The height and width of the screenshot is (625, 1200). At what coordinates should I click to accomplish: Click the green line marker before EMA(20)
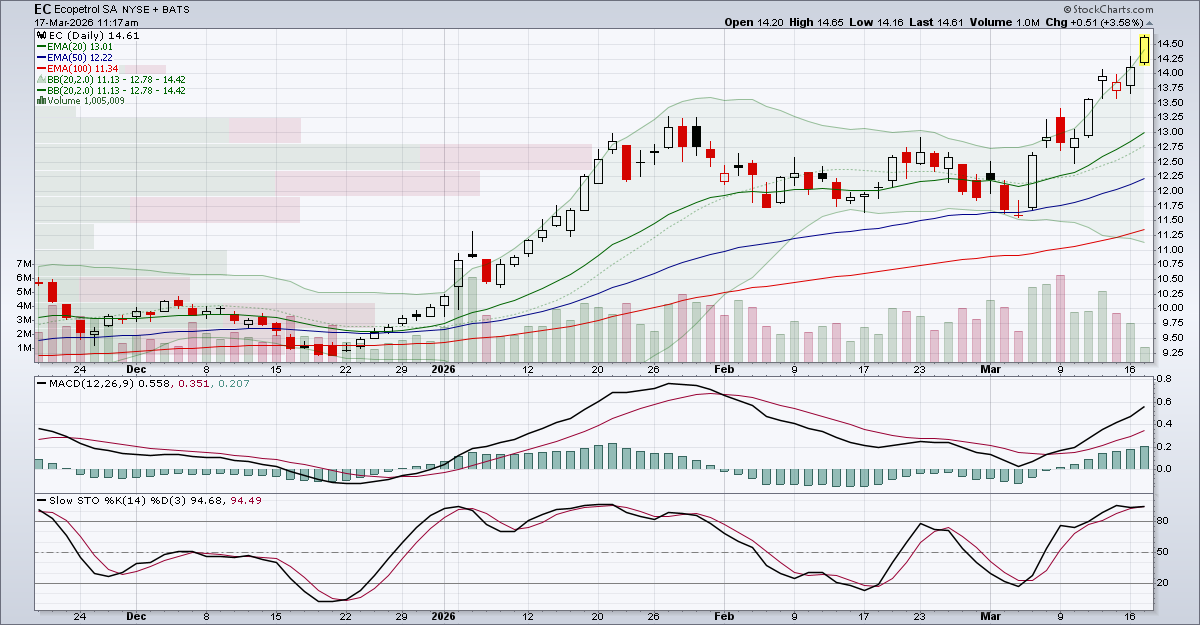tap(39, 46)
